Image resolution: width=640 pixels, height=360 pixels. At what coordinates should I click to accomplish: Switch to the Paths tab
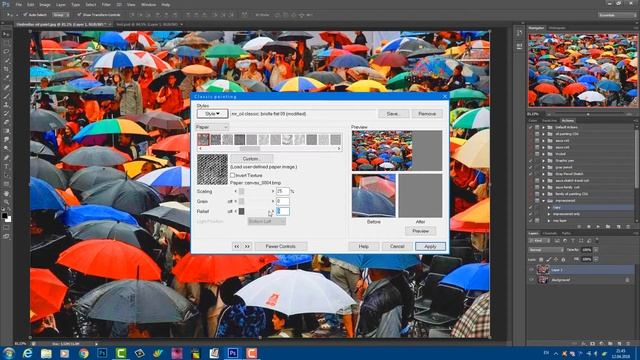[x=566, y=233]
